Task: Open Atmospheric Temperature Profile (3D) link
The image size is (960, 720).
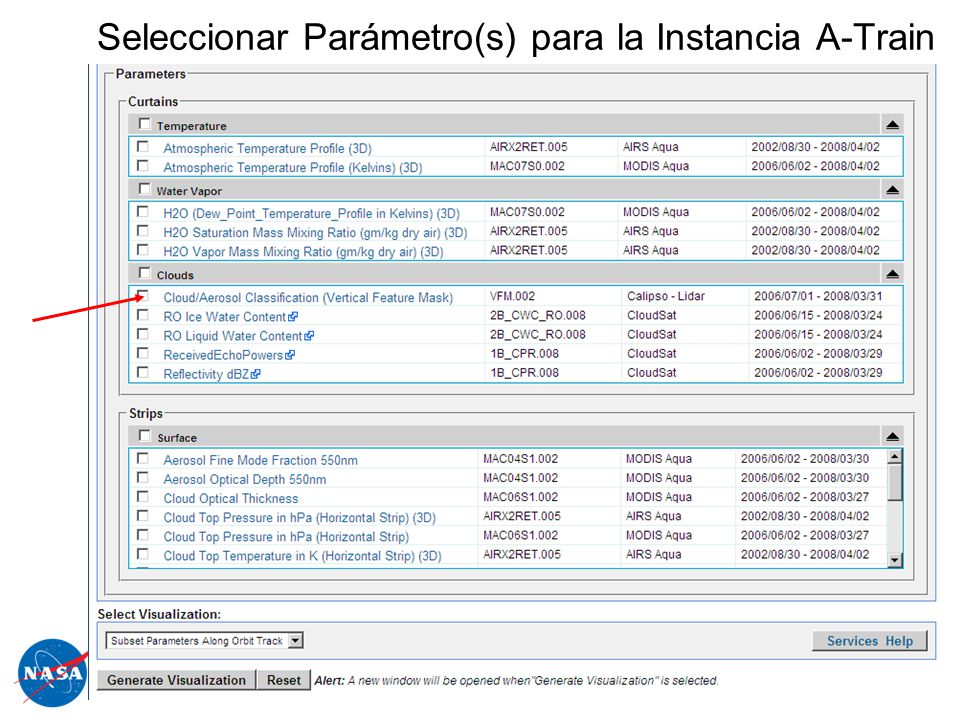Action: [x=268, y=148]
